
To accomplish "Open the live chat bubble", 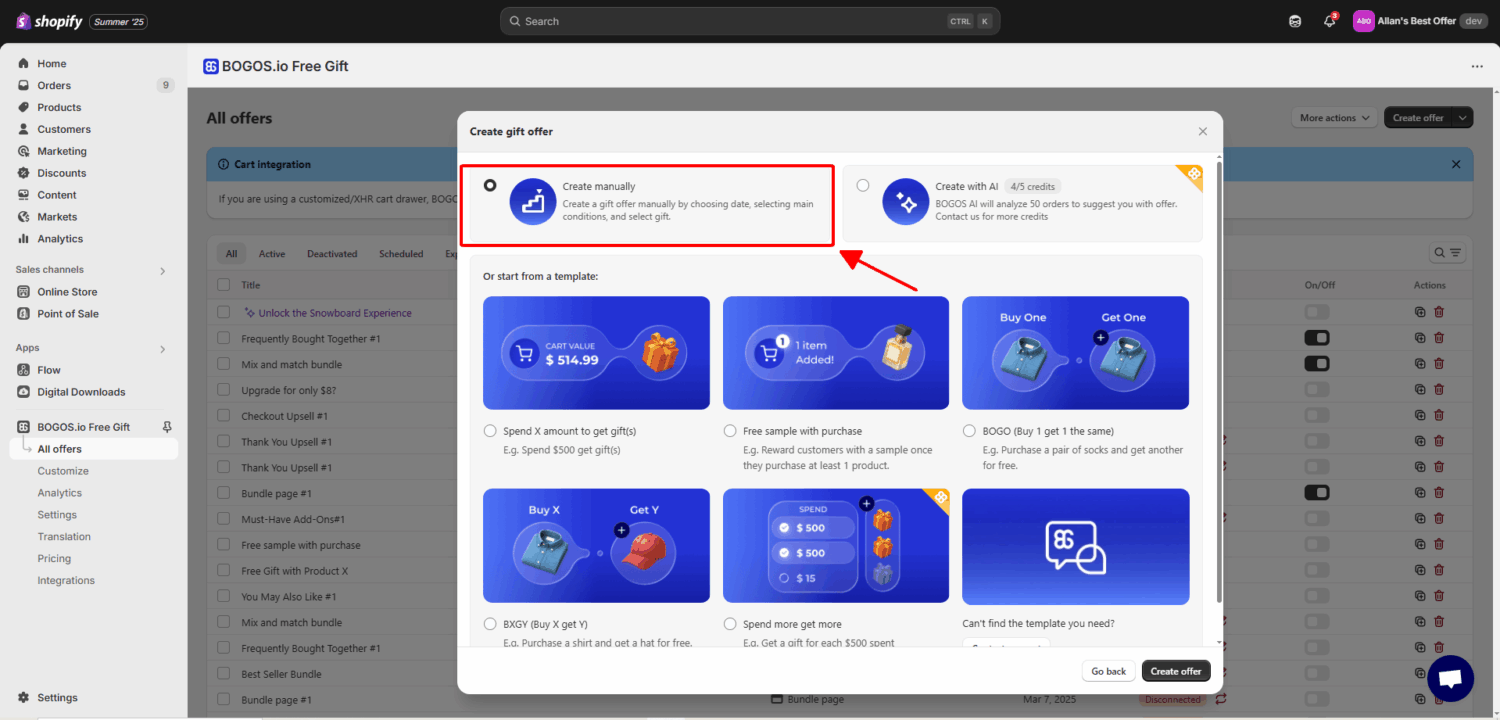I will [x=1450, y=679].
